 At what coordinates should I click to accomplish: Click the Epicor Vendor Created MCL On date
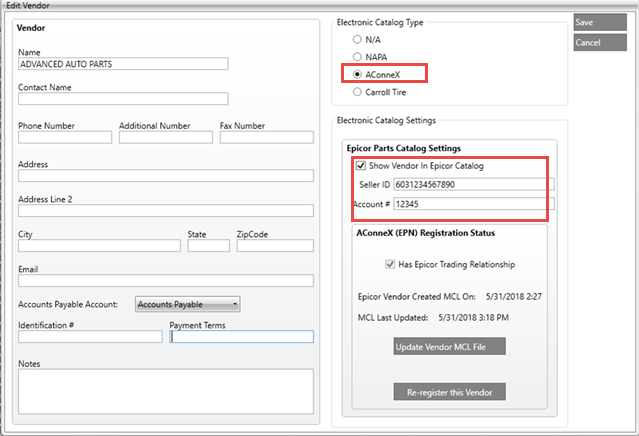[x=513, y=297]
